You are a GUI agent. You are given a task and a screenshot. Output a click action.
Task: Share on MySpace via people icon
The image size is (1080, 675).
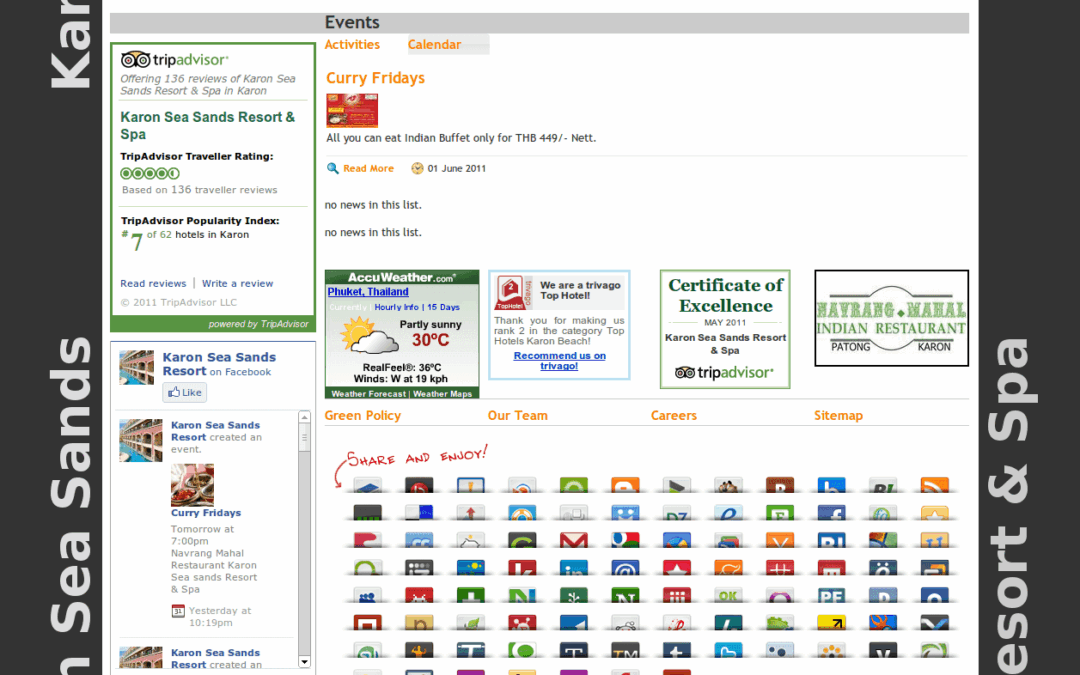pos(367,595)
